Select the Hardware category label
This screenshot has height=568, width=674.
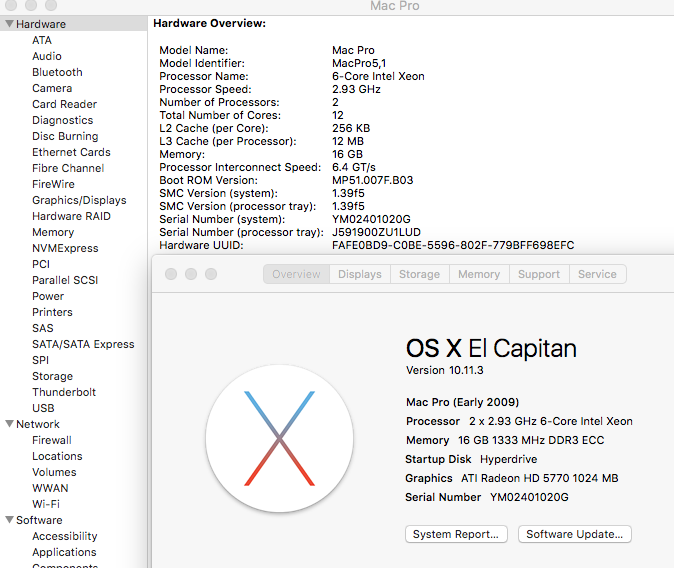pos(41,24)
